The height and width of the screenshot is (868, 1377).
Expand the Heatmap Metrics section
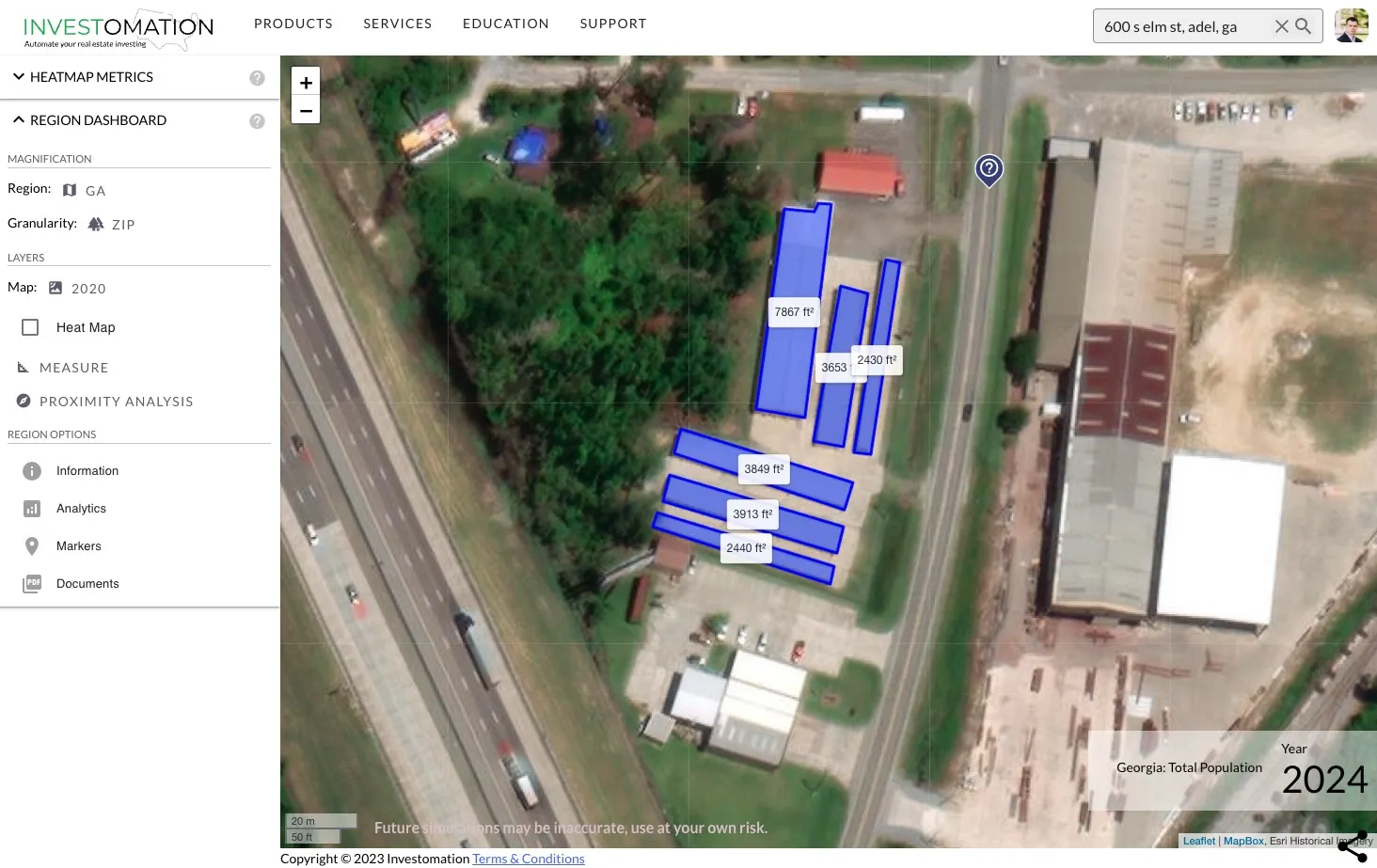19,76
